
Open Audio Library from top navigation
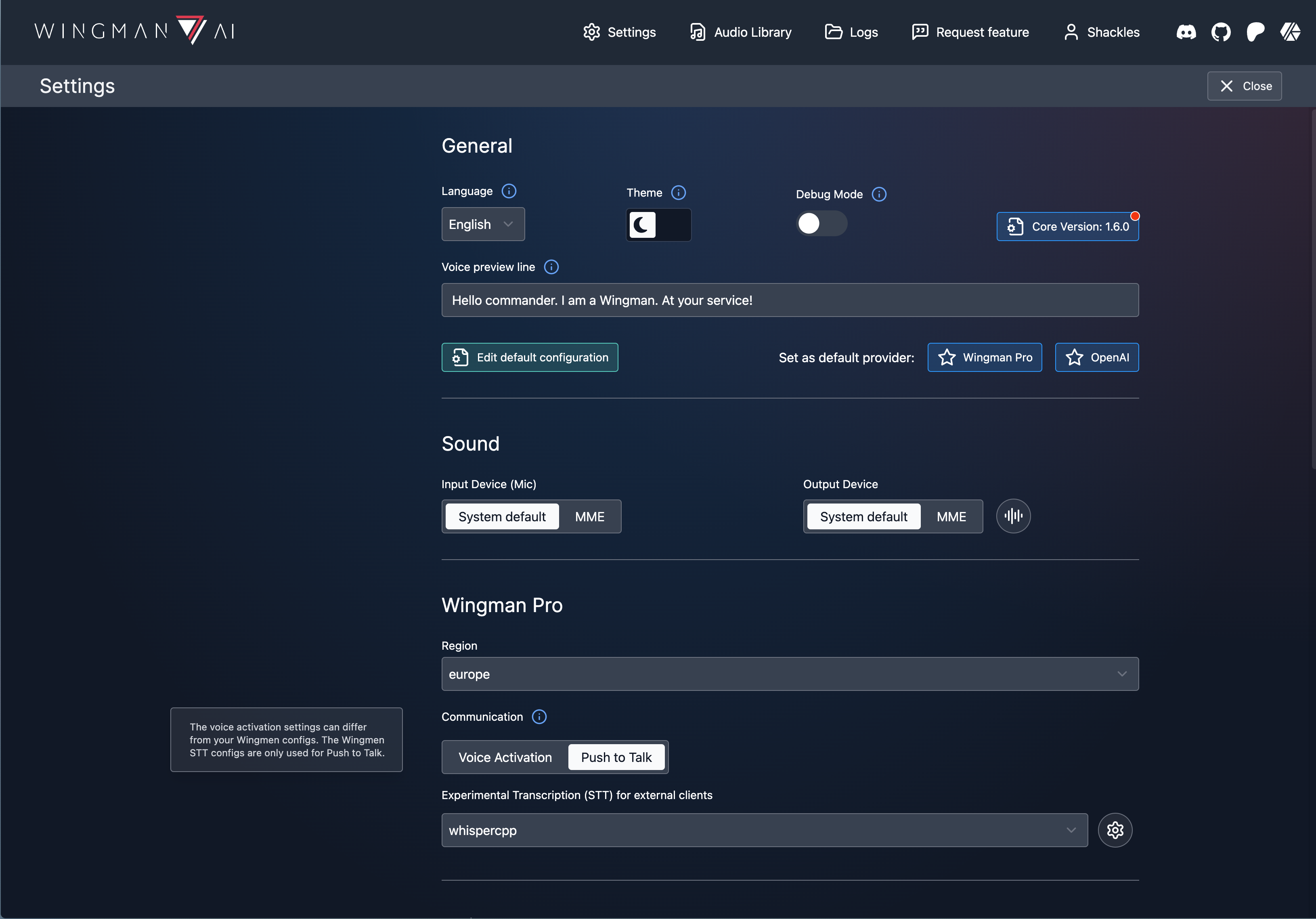740,32
